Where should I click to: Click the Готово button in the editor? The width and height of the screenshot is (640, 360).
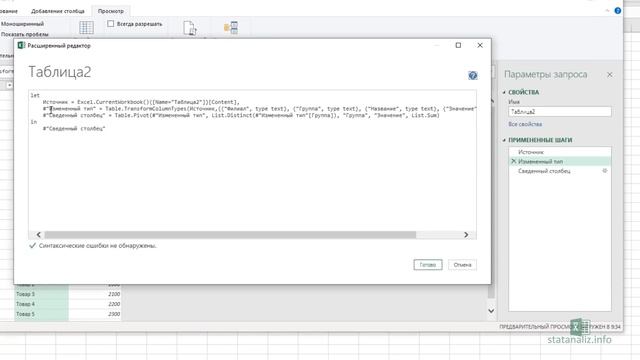(x=428, y=265)
